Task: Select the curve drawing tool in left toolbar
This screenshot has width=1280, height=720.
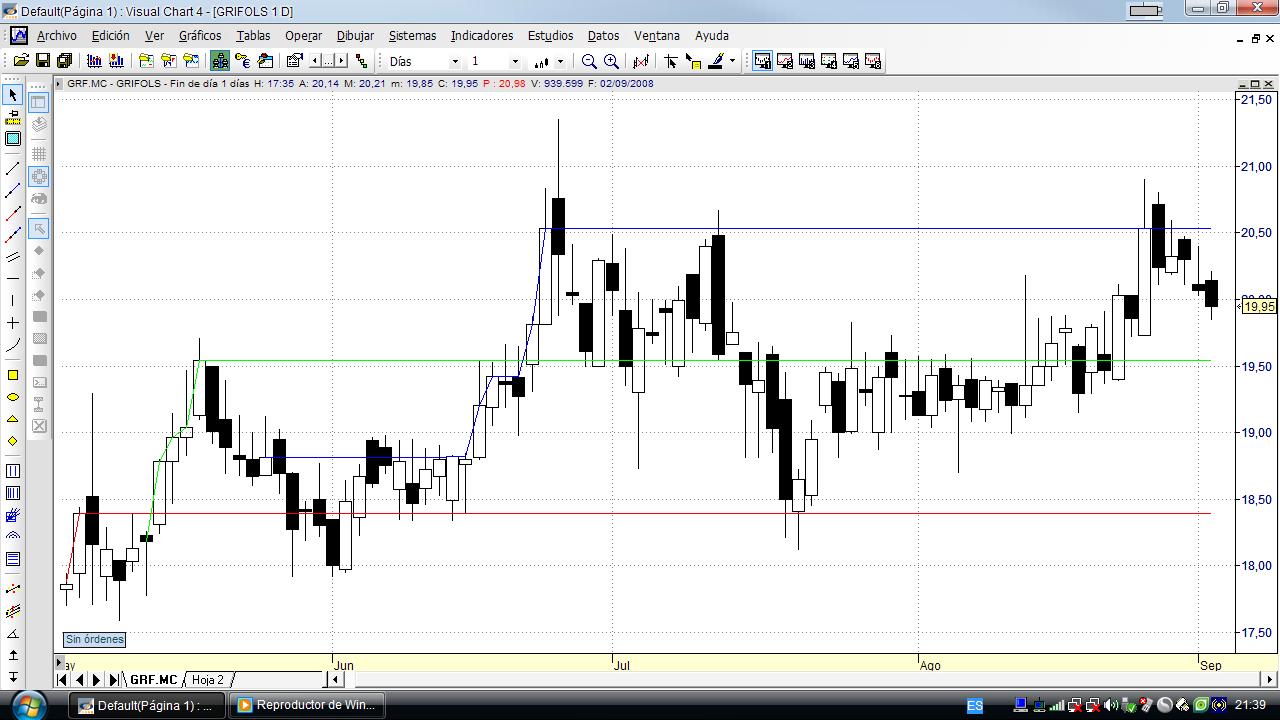Action: pyautogui.click(x=13, y=346)
